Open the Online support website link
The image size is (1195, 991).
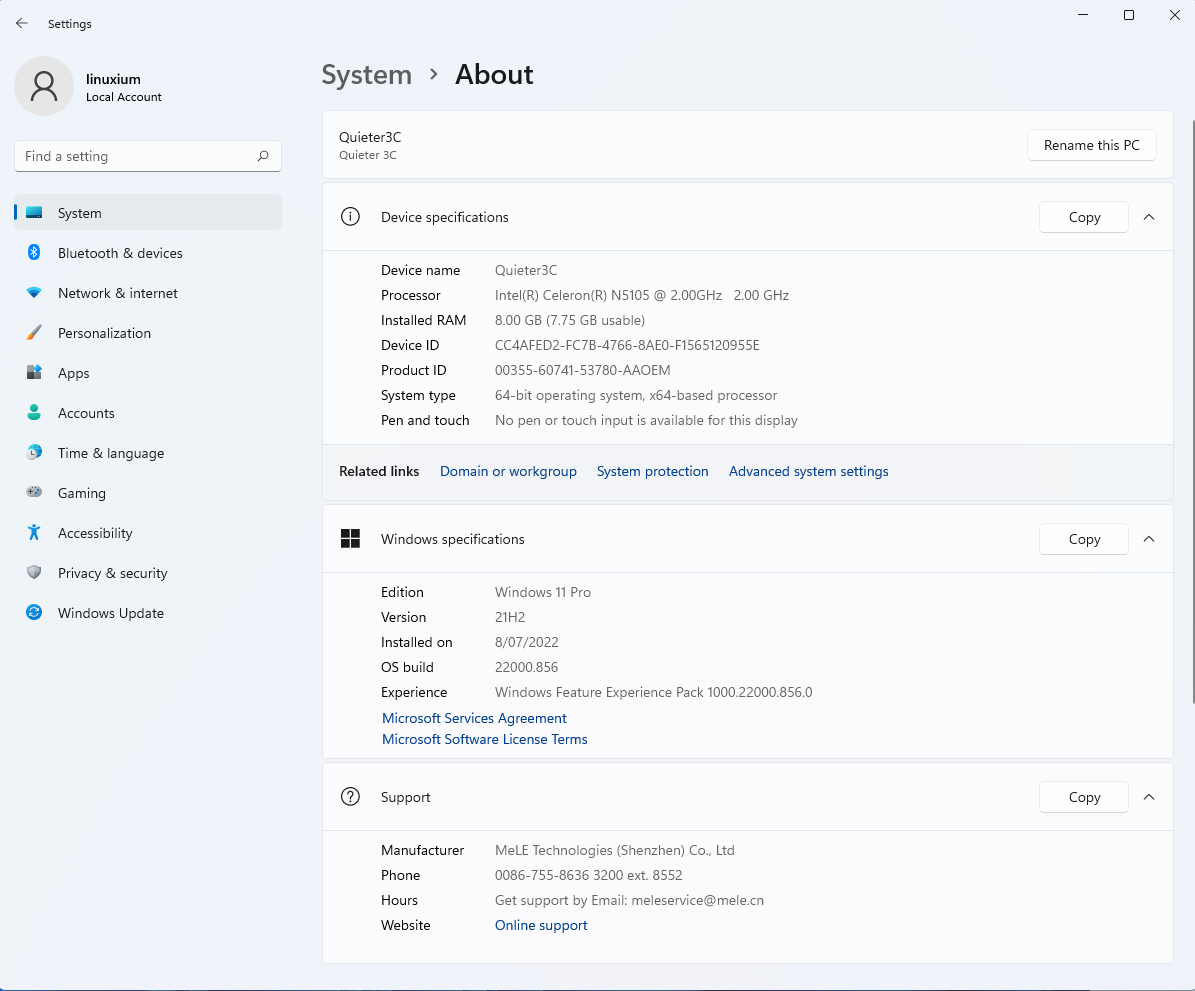point(541,925)
